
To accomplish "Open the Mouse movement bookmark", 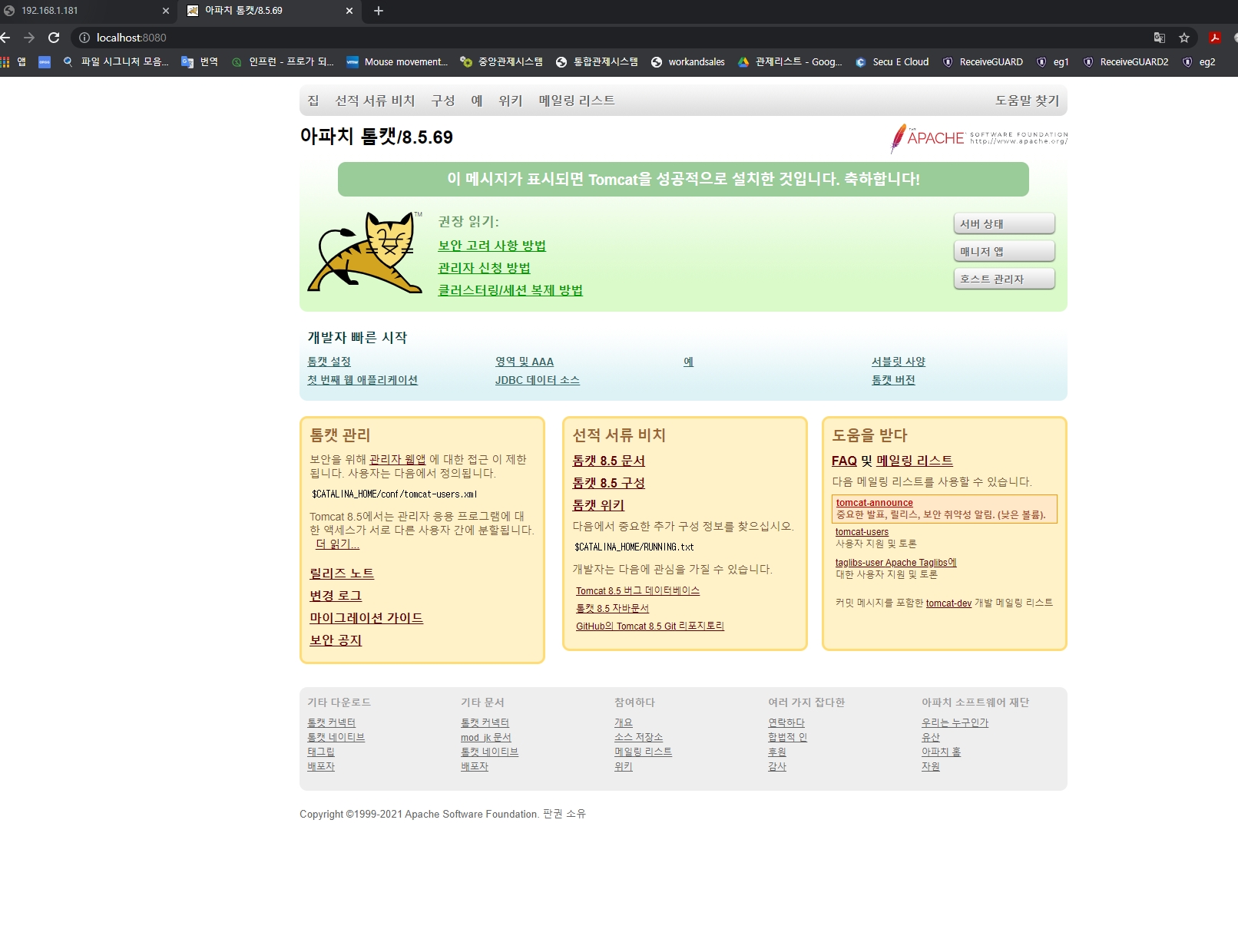I will pyautogui.click(x=397, y=62).
